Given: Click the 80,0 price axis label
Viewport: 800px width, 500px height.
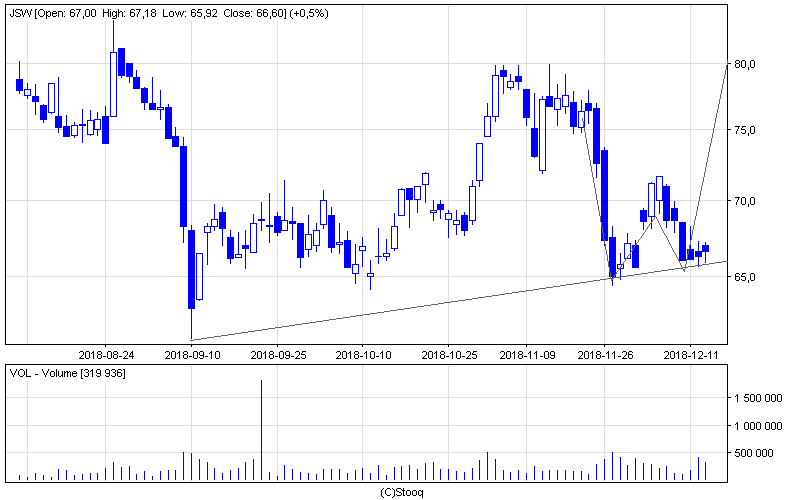Looking at the screenshot, I should click(x=745, y=64).
